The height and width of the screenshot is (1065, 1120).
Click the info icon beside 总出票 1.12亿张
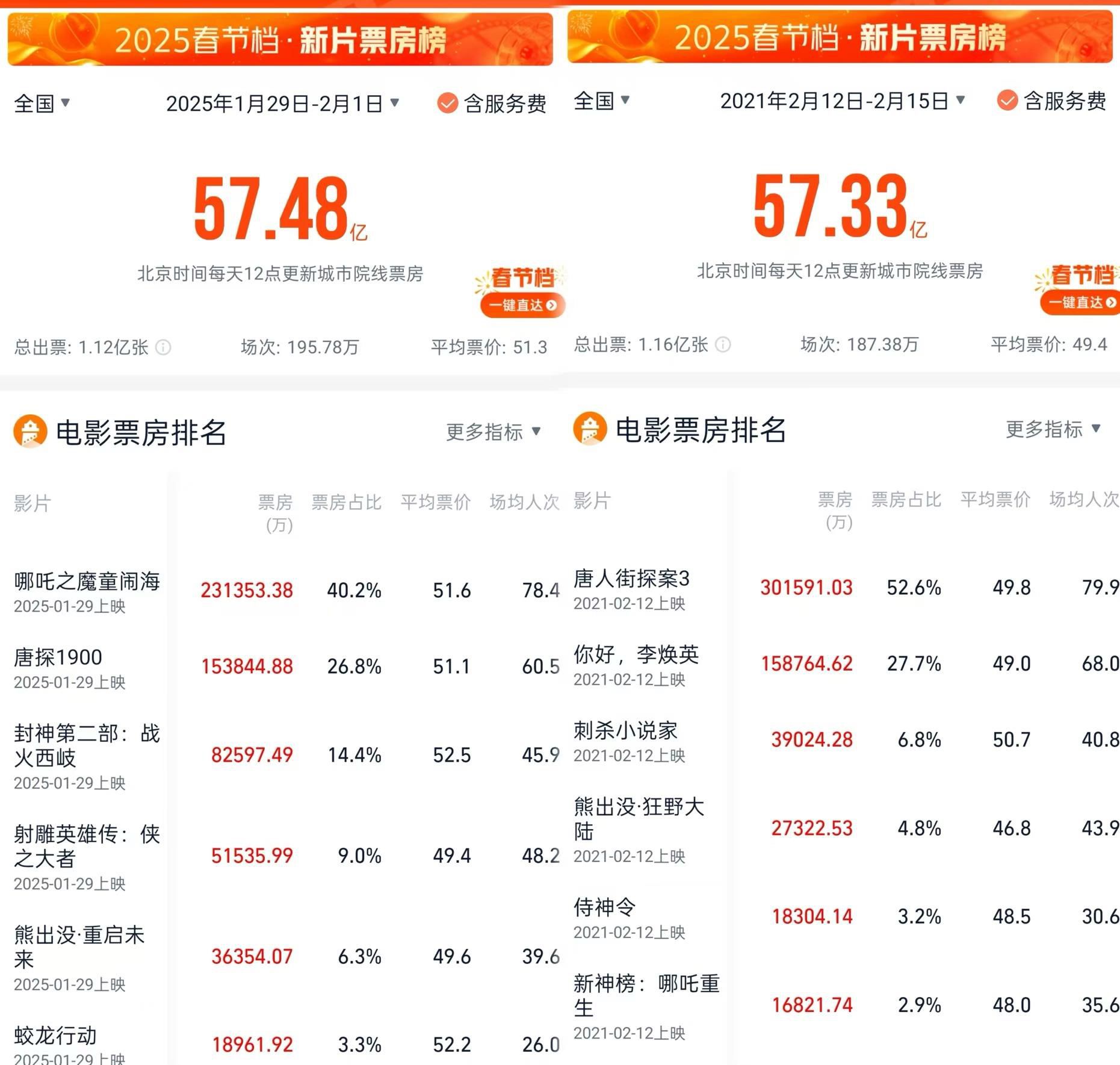coord(163,347)
